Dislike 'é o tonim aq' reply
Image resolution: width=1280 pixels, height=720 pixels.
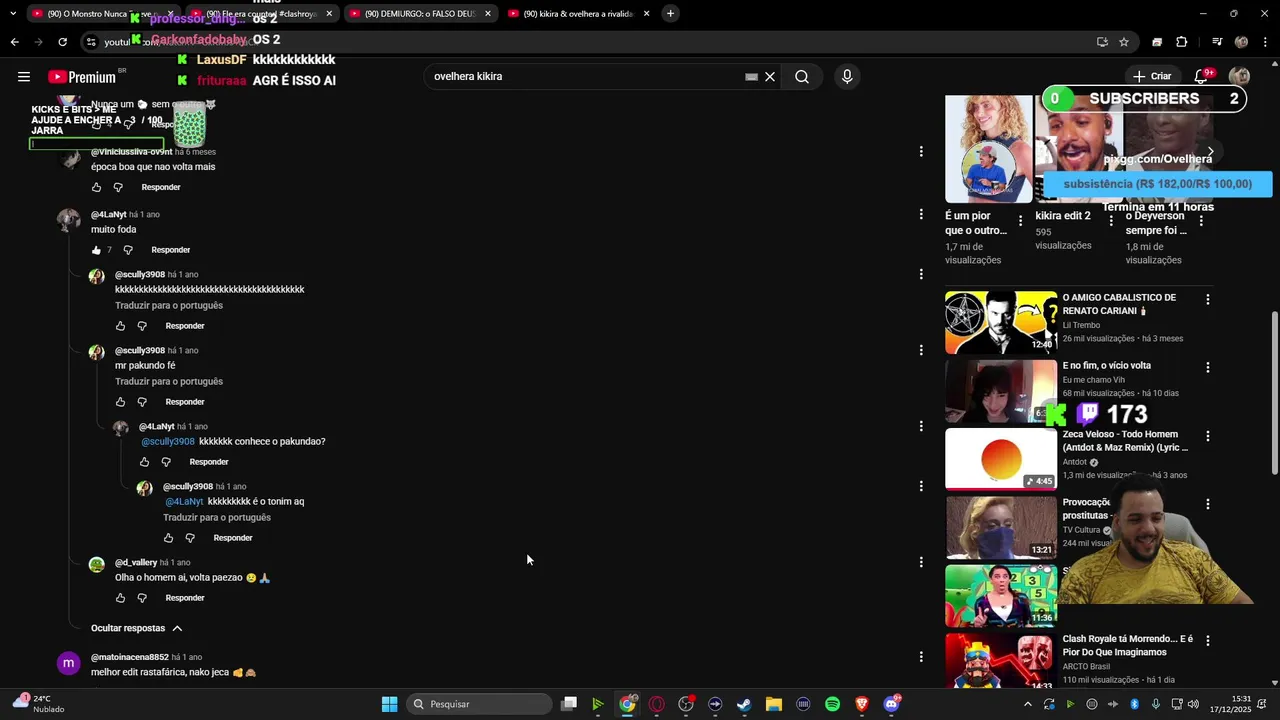click(x=190, y=538)
